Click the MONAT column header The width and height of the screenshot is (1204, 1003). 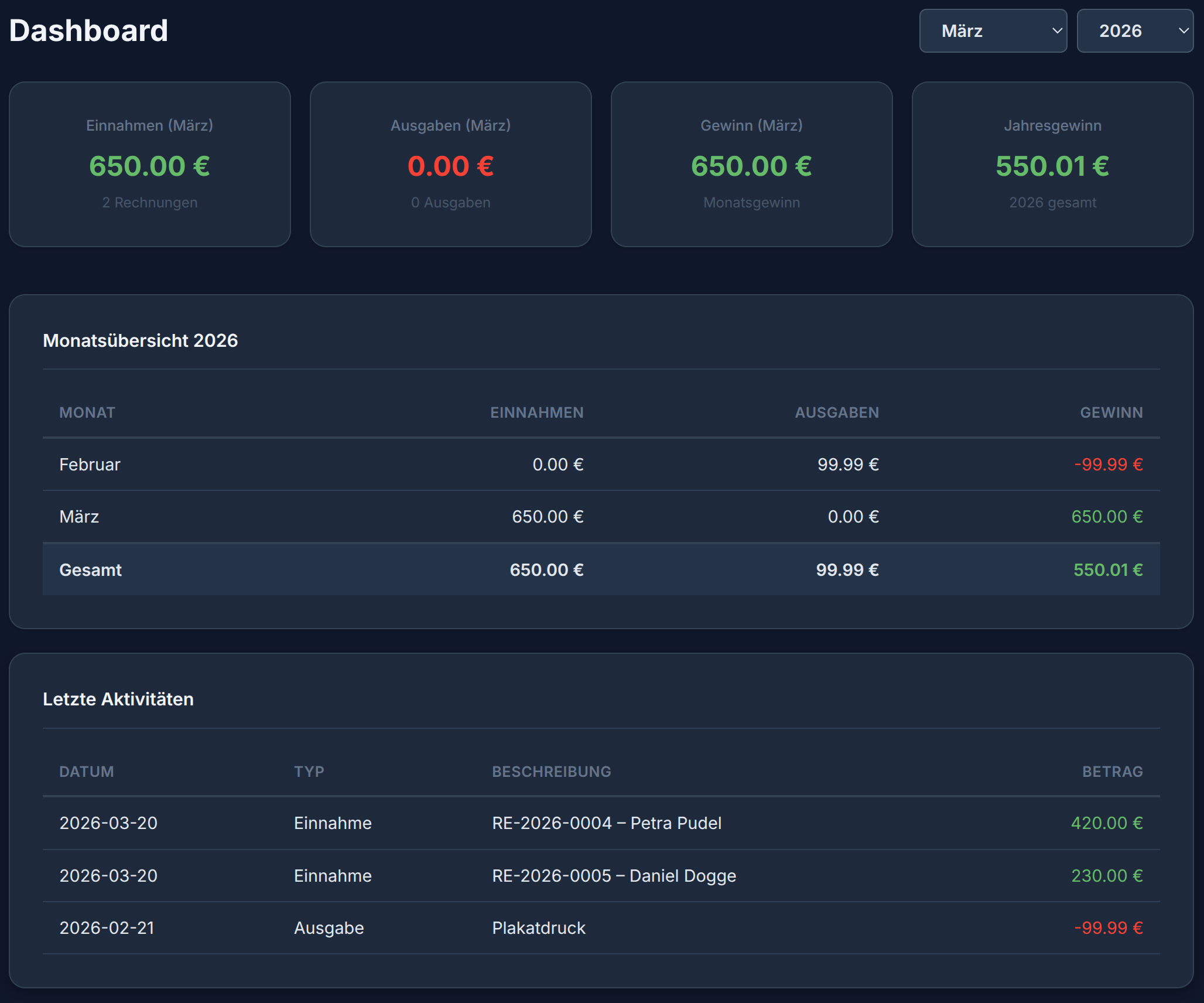click(87, 412)
